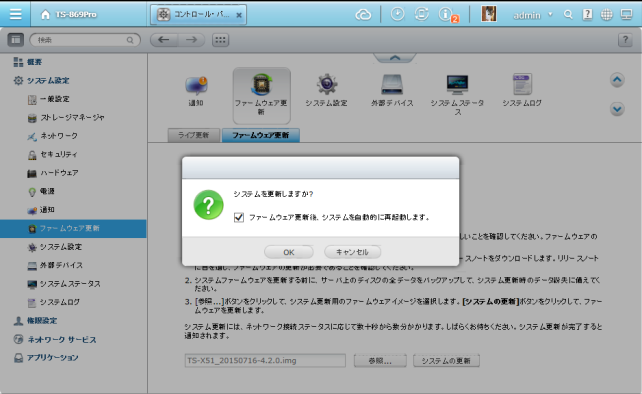Click 参照... browse button
The height and width of the screenshot is (394, 642).
coord(380,360)
